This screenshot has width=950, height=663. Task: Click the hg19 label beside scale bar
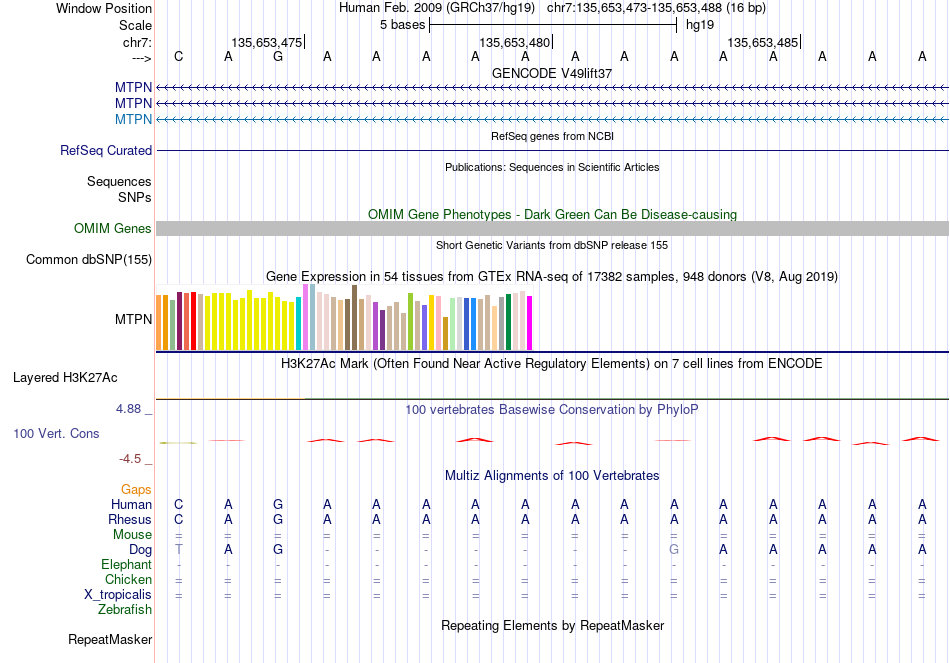700,25
